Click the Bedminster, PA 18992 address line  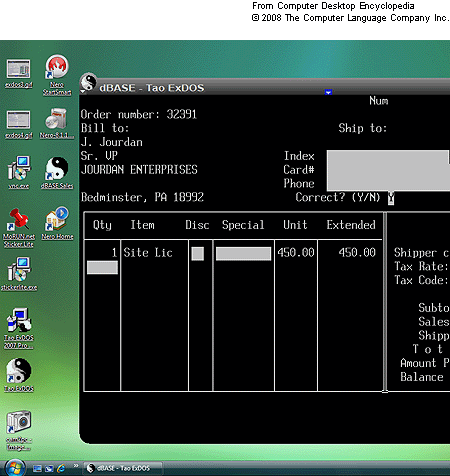point(142,197)
